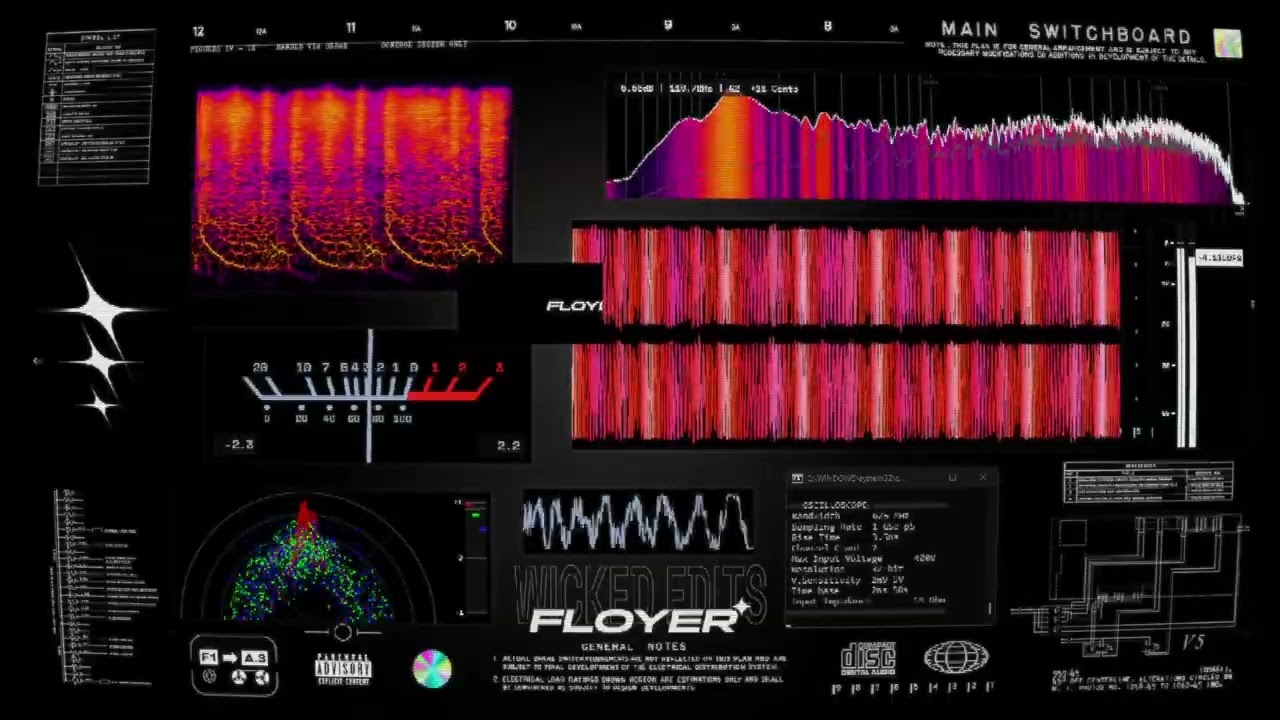The width and height of the screenshot is (1280, 720).
Task: Click the spectrum analyzer frequency curve
Action: (925, 145)
